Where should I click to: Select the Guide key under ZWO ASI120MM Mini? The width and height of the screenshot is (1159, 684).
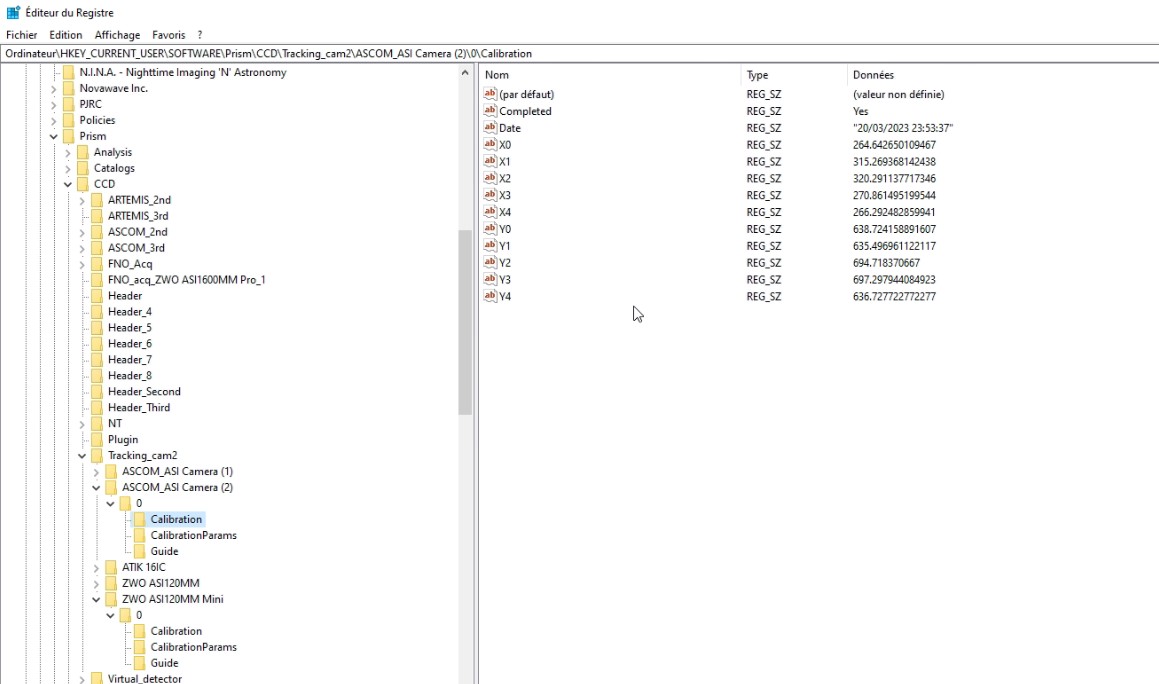click(164, 664)
